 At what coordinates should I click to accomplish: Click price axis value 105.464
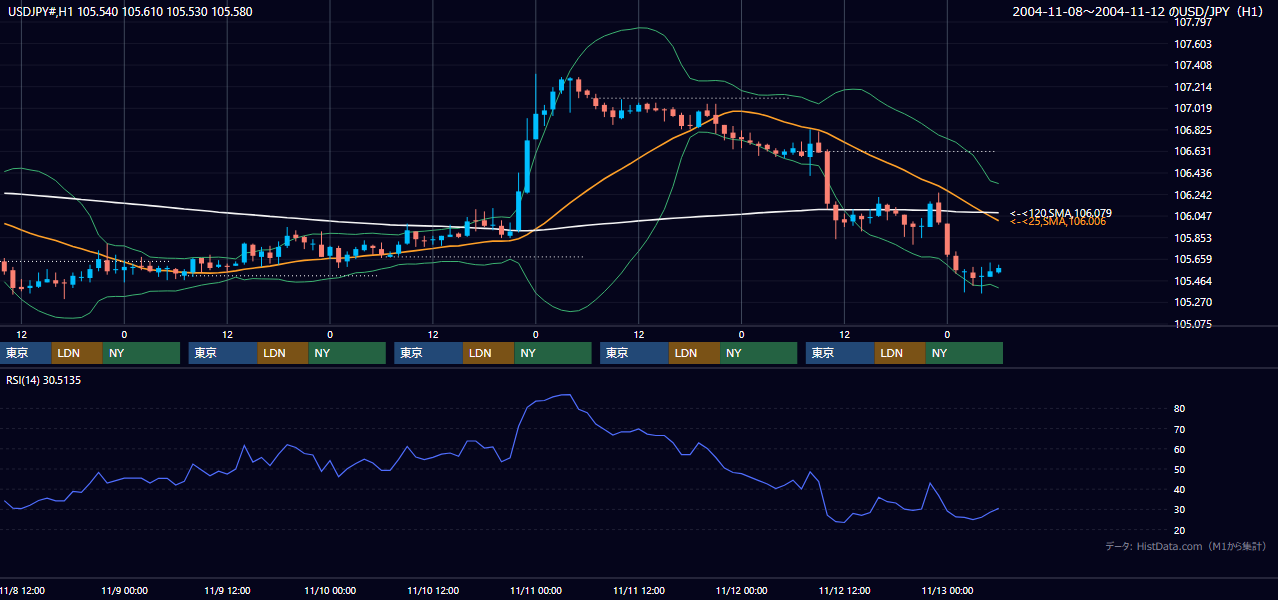(x=1193, y=281)
